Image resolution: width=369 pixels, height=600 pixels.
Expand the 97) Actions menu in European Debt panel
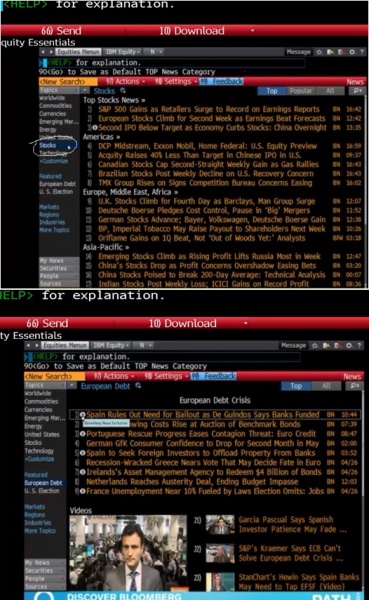(x=113, y=376)
